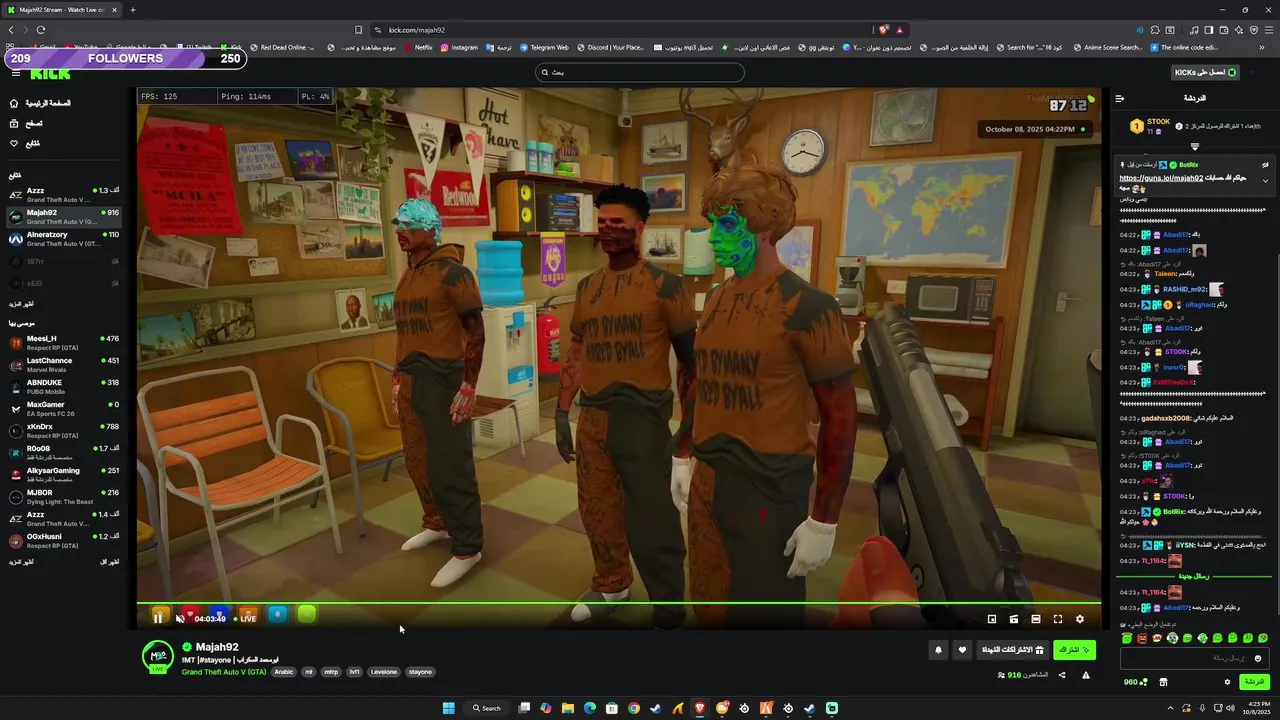Open Alneratzory channel in sidebar
Image resolution: width=1280 pixels, height=720 pixels.
64,239
